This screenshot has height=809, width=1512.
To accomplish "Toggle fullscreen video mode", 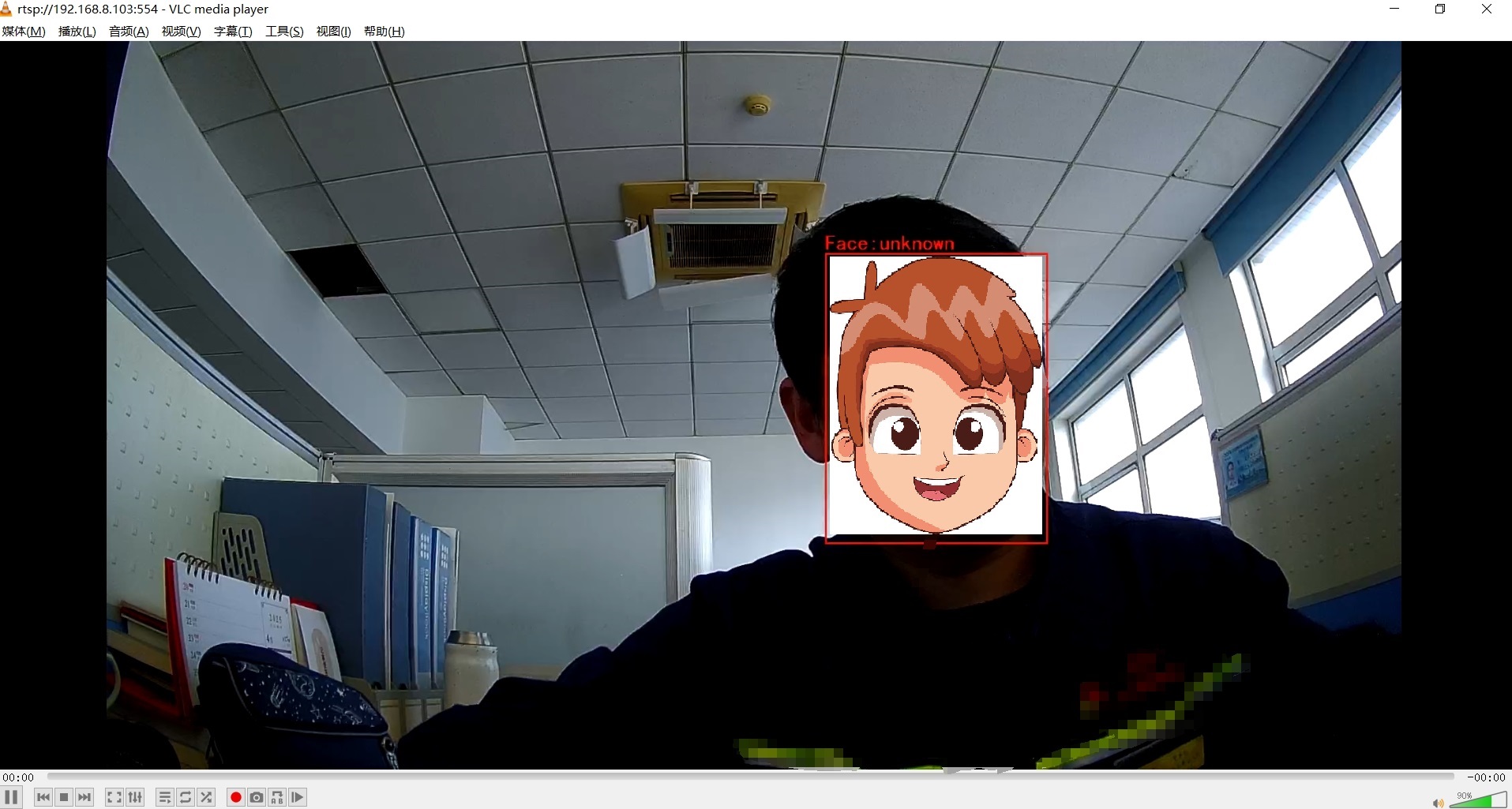I will [114, 797].
